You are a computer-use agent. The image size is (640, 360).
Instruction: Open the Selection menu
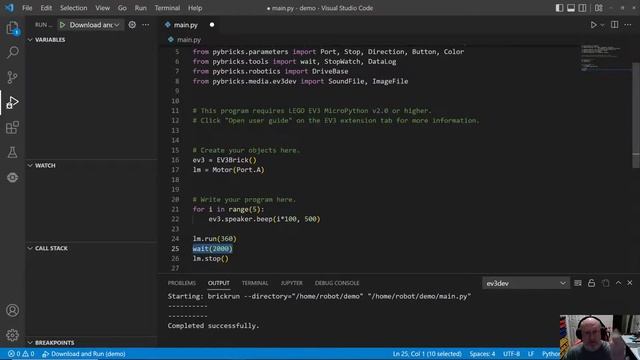[x=73, y=8]
